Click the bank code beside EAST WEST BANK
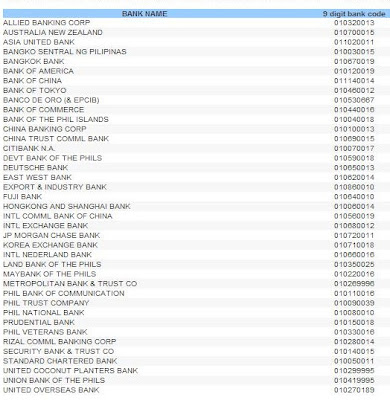Image resolution: width=390 pixels, height=400 pixels. [354, 178]
